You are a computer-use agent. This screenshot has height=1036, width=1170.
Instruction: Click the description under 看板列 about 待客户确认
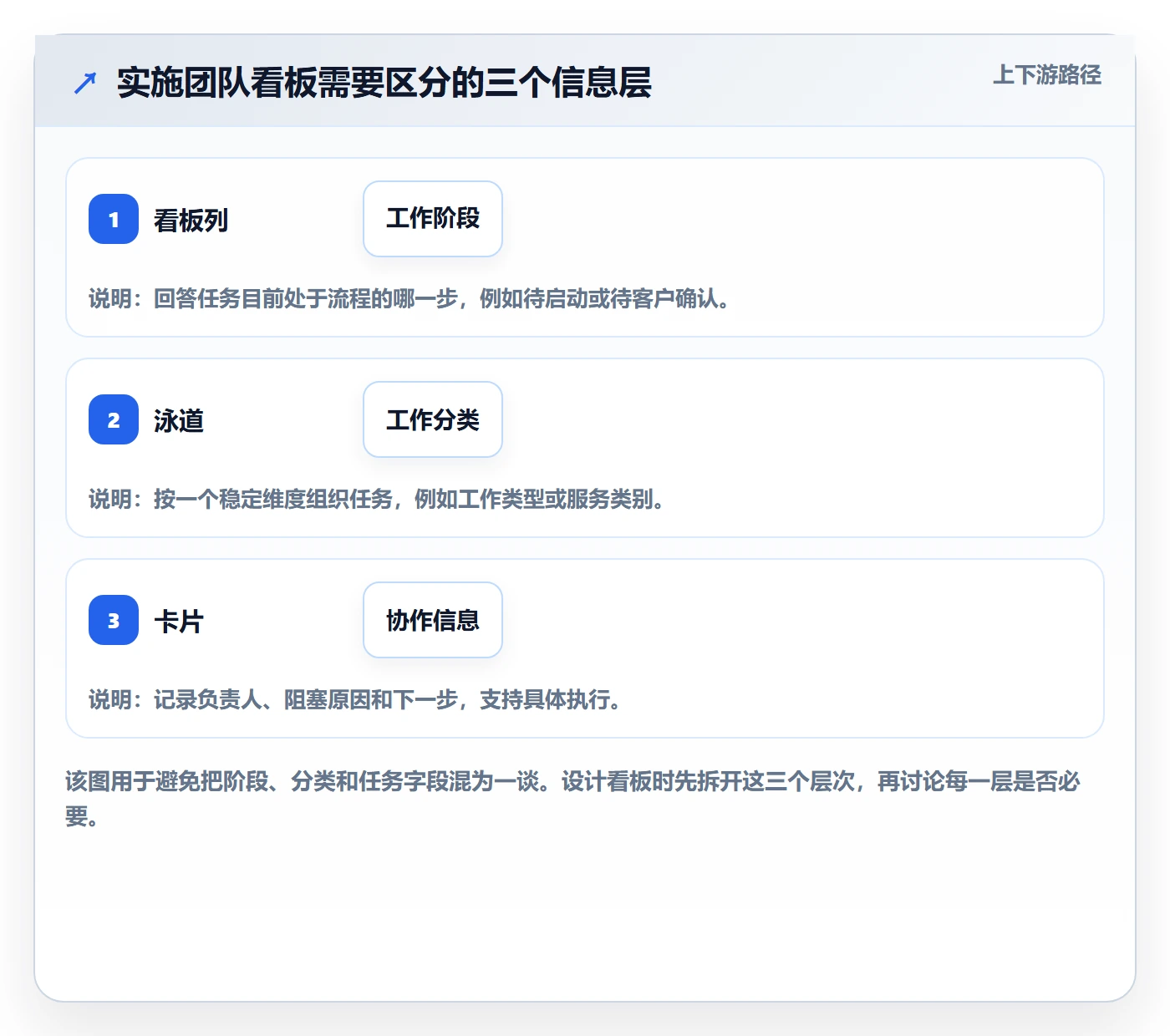pos(409,299)
